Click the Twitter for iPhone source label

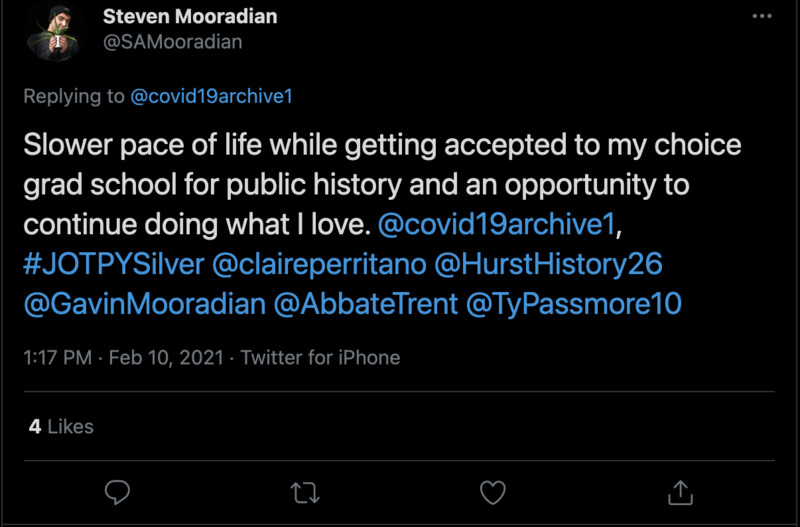click(320, 357)
